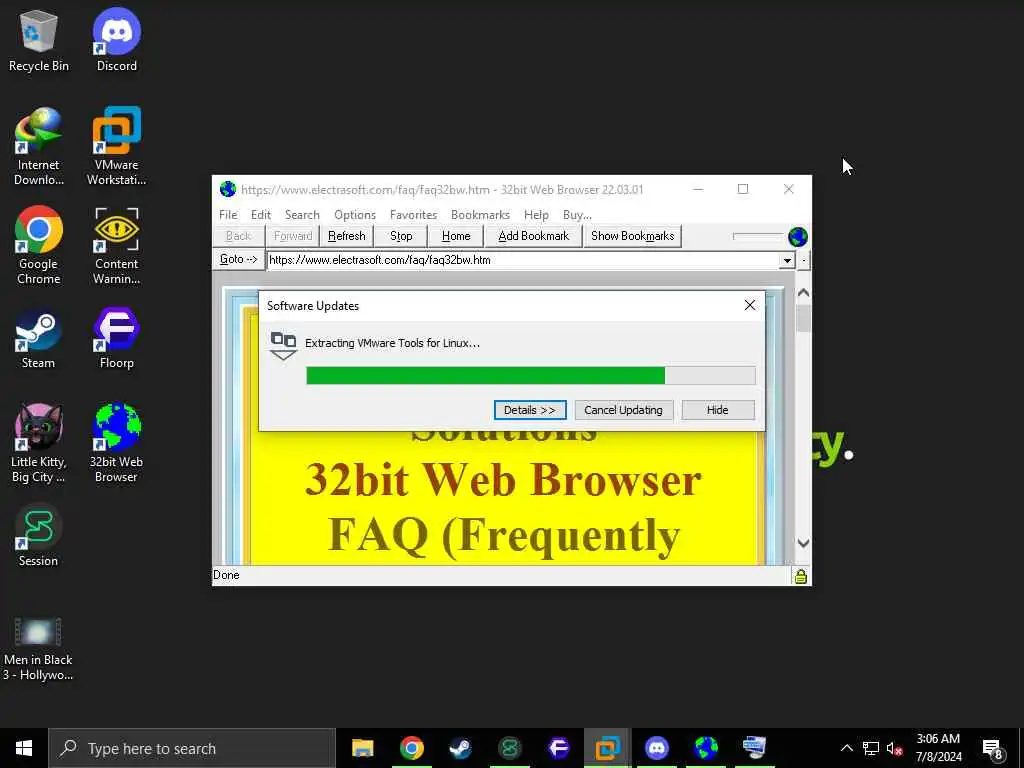
Task: Click the Details >> button
Action: (530, 410)
